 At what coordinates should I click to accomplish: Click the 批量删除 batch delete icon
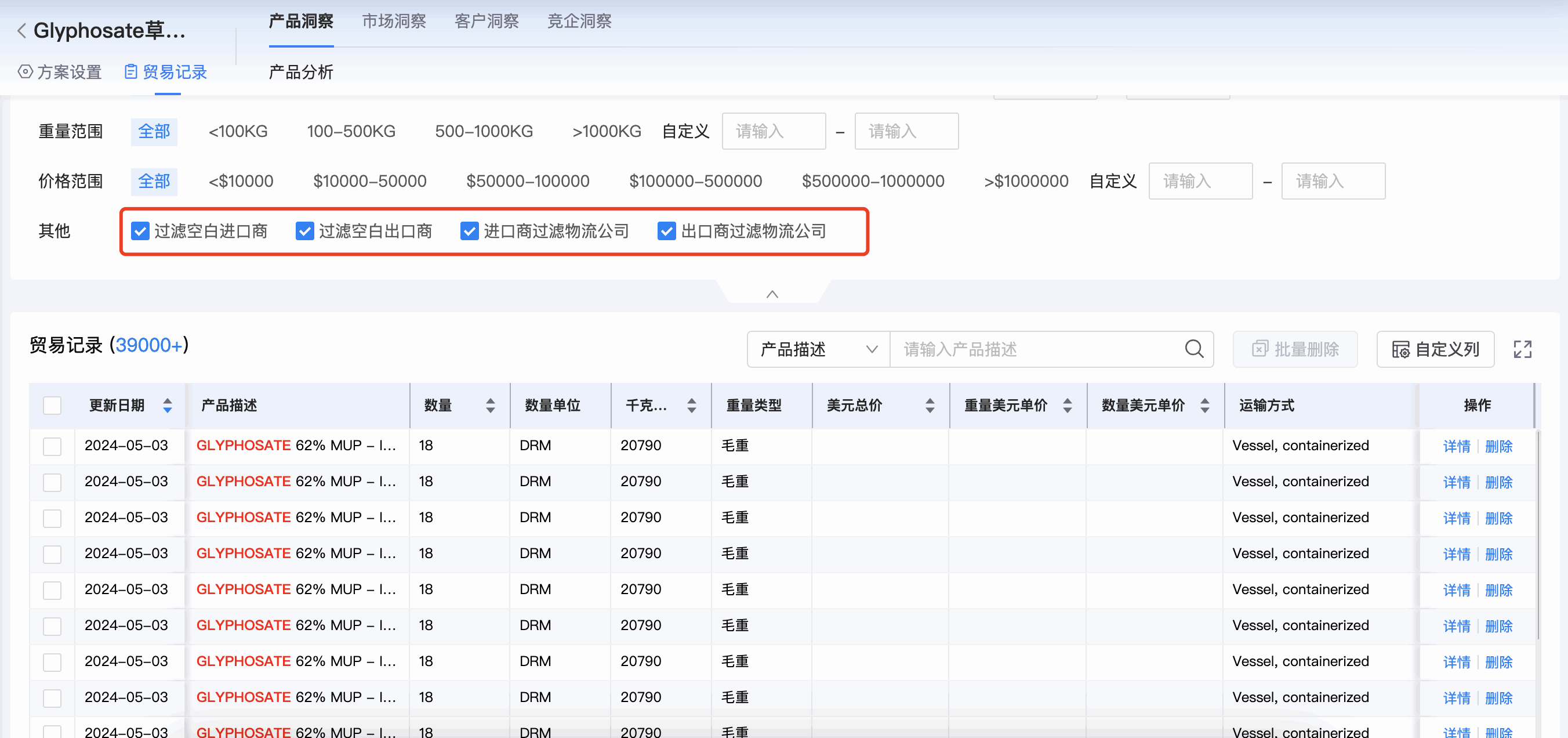(1260, 349)
